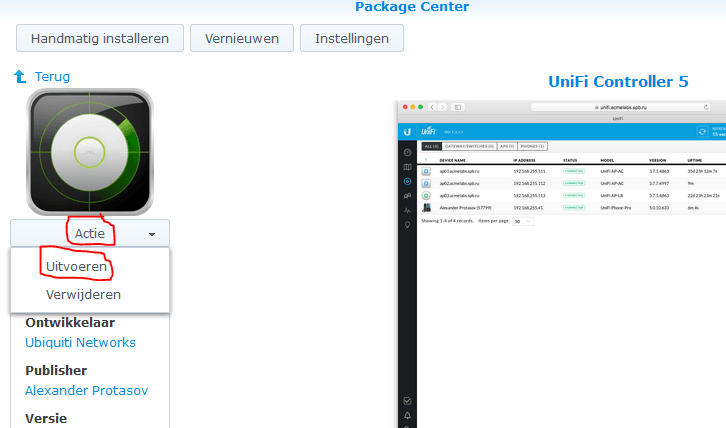Choose Uitvoeren from the Actie menu

pos(76,266)
